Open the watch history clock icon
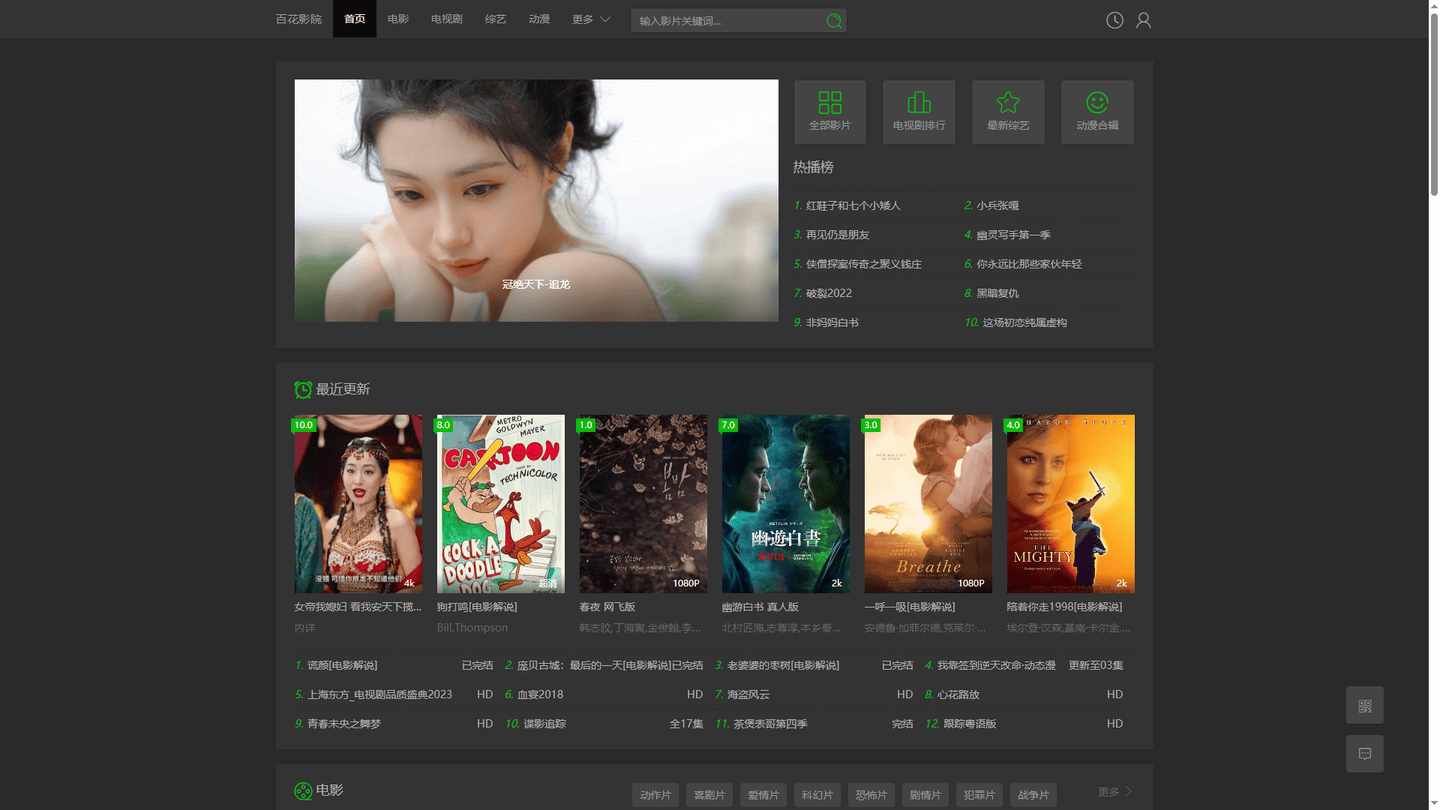Viewport: 1440px width, 810px height. tap(1114, 20)
